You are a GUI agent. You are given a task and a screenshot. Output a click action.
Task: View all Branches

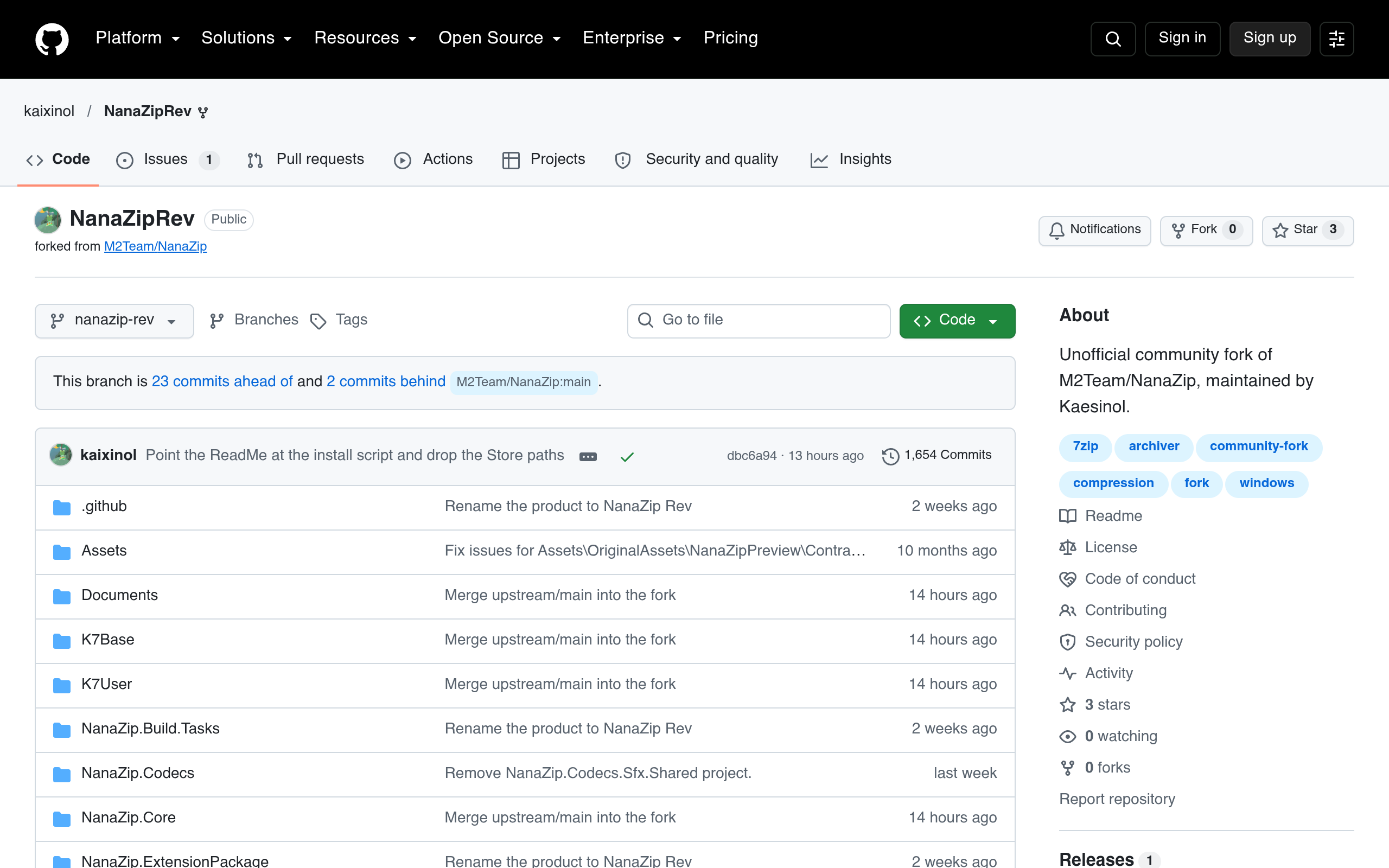(254, 320)
